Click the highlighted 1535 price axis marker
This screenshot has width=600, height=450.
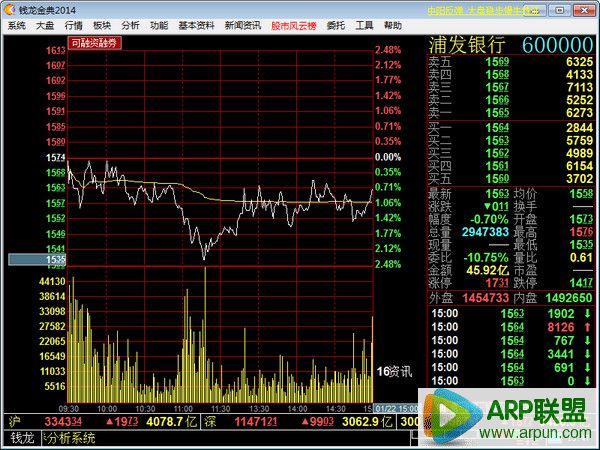37,260
